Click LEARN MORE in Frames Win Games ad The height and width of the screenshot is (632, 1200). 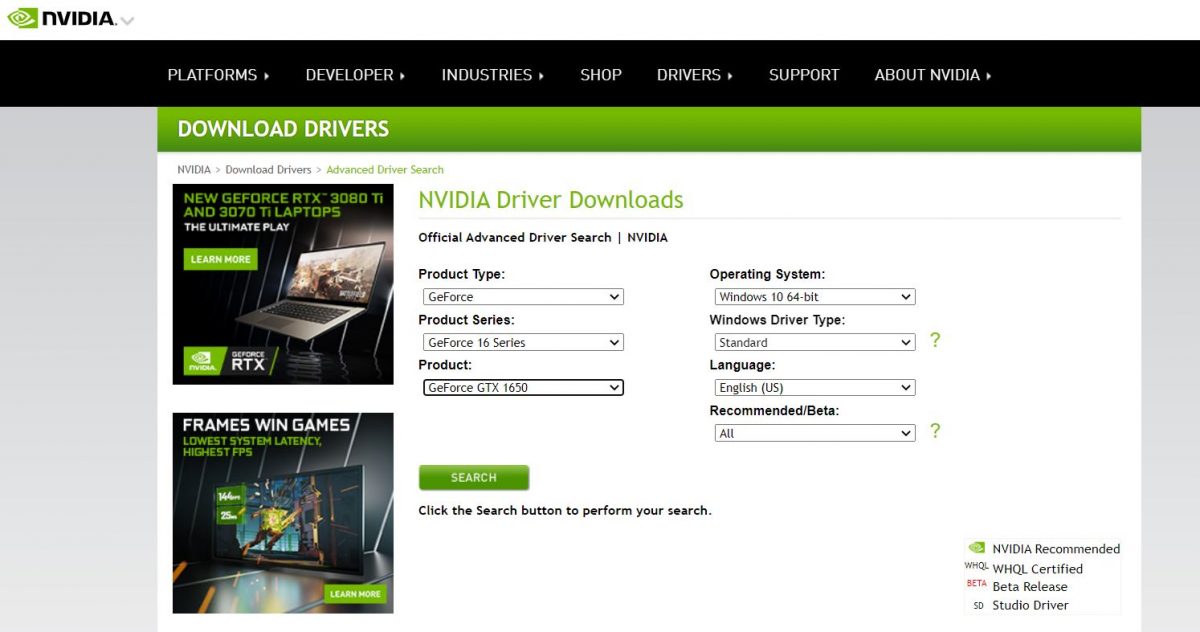point(355,594)
